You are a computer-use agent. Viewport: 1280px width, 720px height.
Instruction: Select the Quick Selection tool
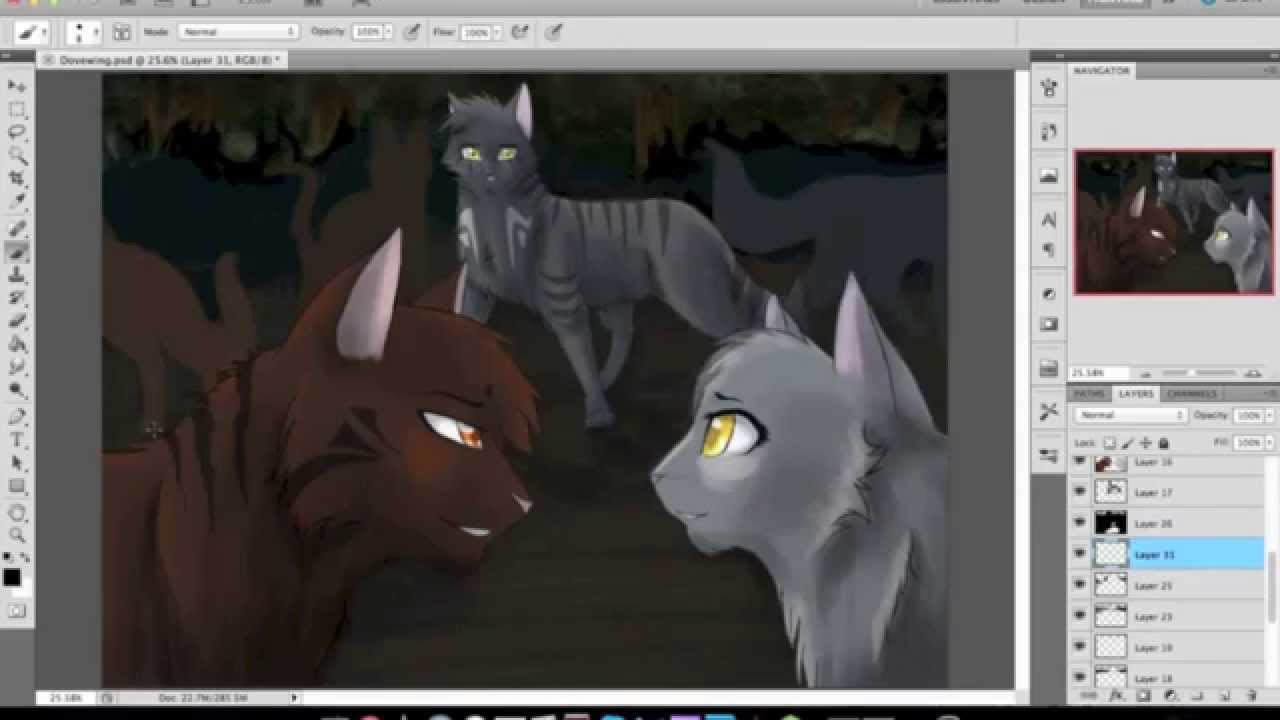pos(17,155)
